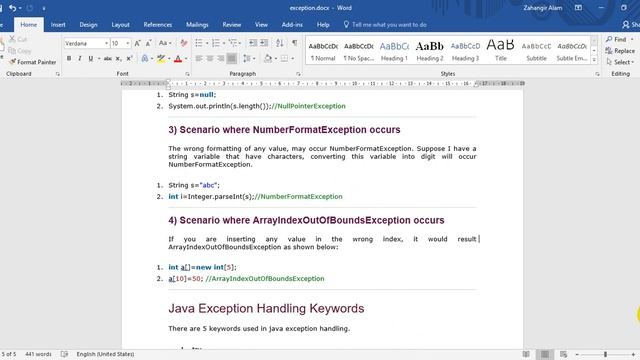The width and height of the screenshot is (640, 360).
Task: Decrease font size with shrink icon
Action: [x=149, y=43]
